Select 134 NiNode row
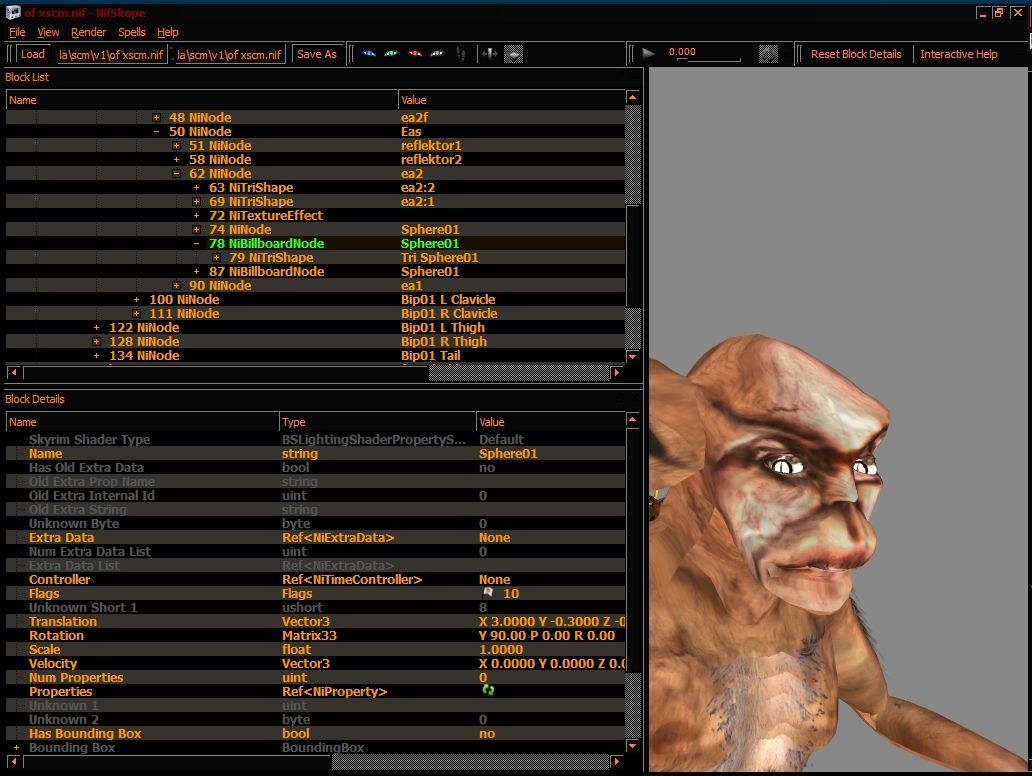Viewport: 1032px width, 776px height. click(x=315, y=355)
